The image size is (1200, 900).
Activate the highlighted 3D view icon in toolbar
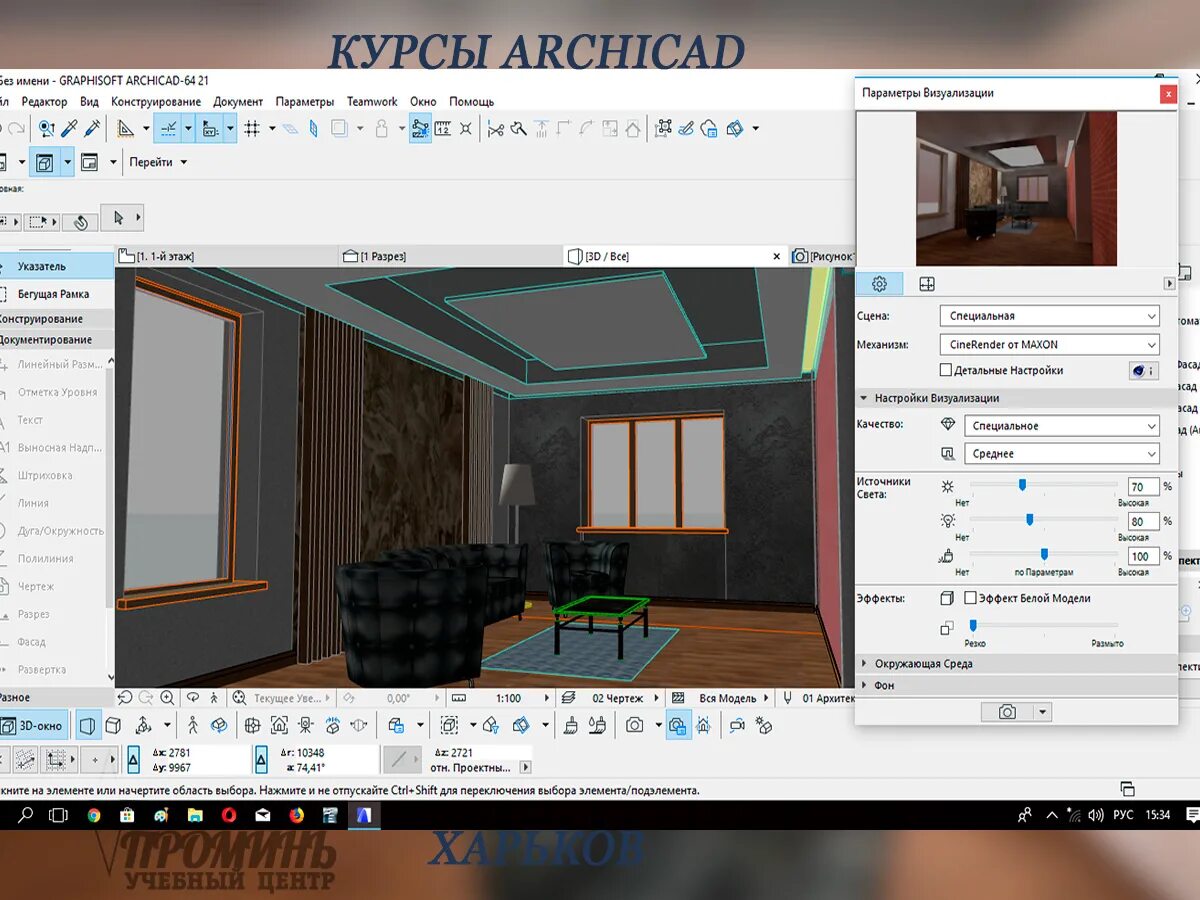(x=44, y=162)
